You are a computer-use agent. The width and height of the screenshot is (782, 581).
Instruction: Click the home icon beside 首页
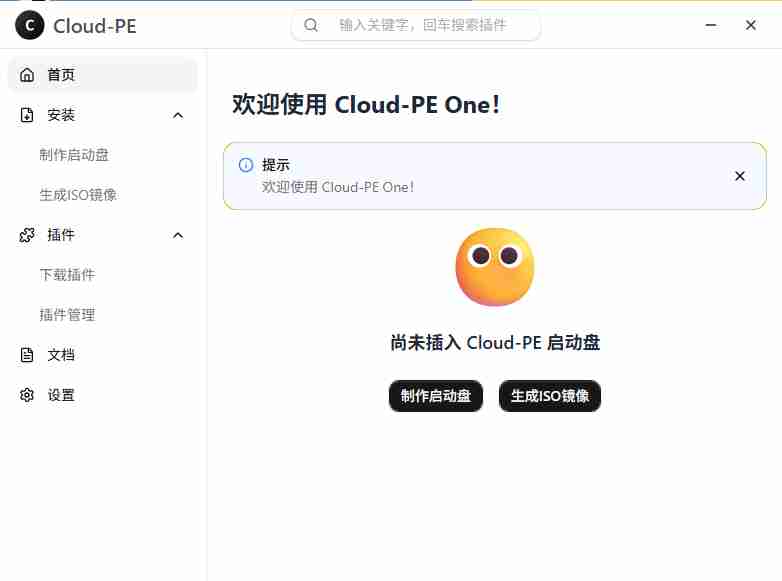tap(27, 75)
